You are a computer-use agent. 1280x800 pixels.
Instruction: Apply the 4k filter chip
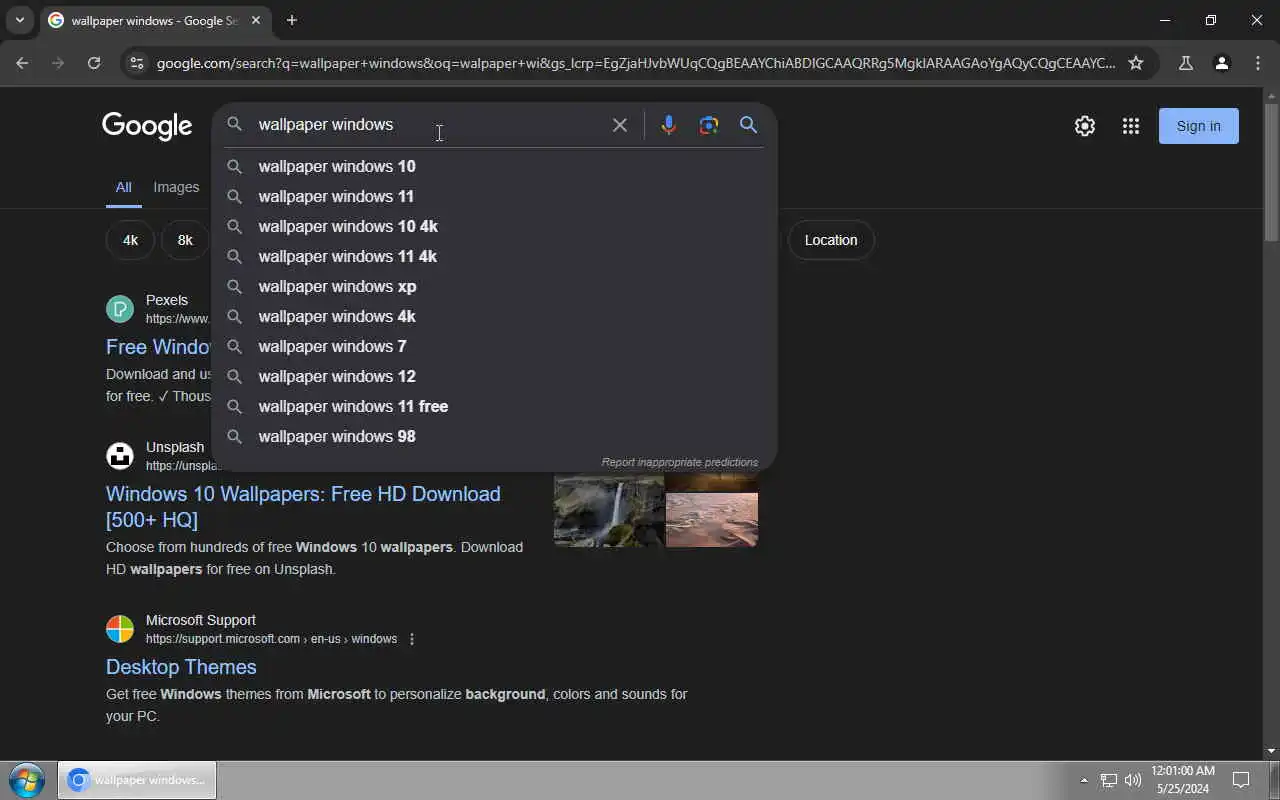click(x=130, y=240)
